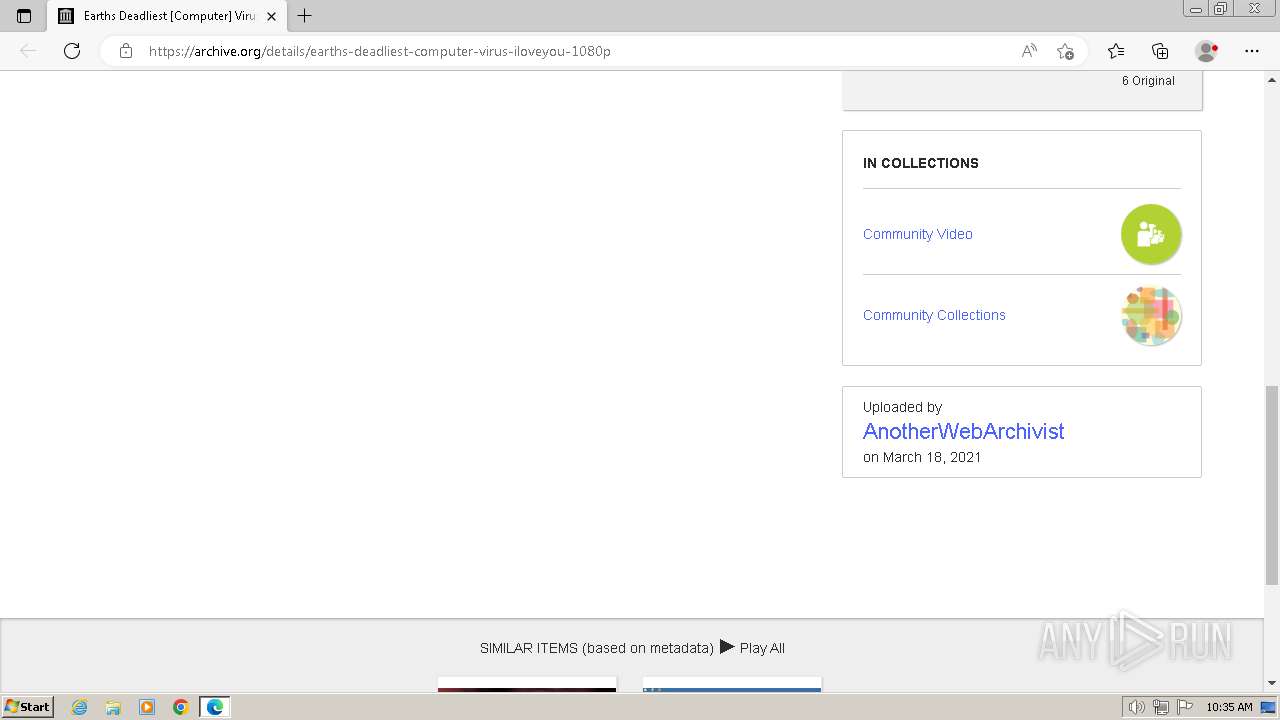The width and height of the screenshot is (1280, 720).
Task: Click the green Community Video icon
Action: 1151,234
